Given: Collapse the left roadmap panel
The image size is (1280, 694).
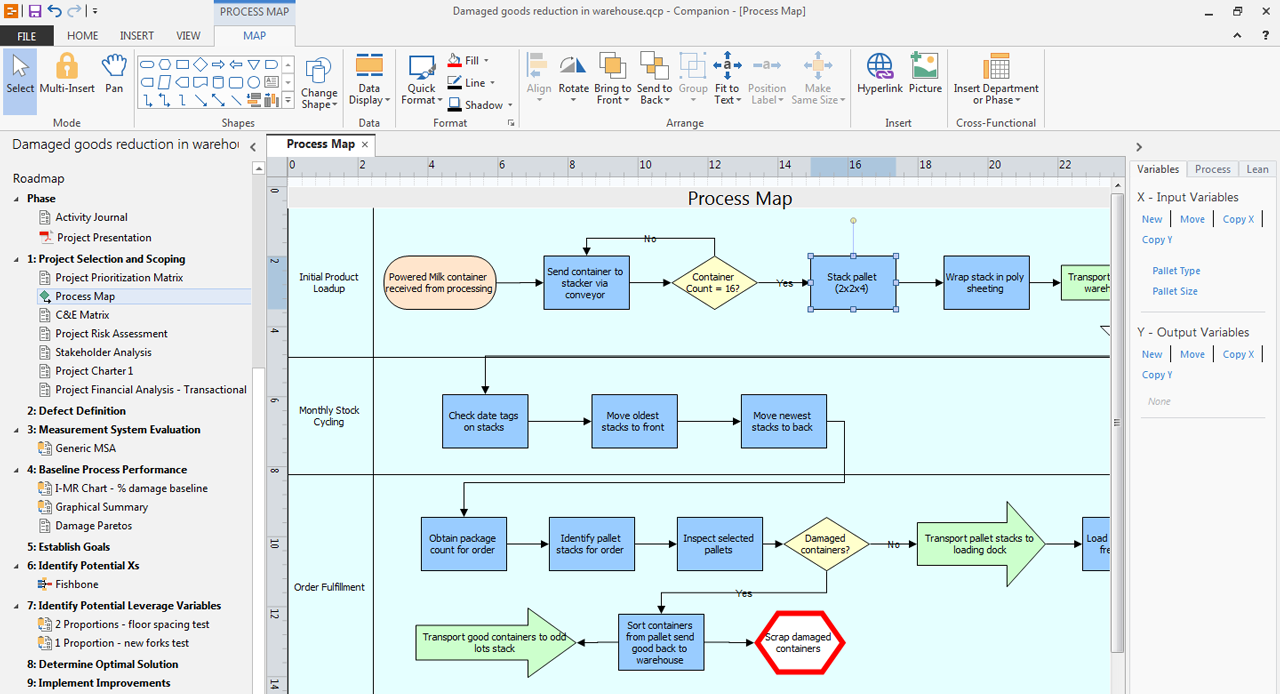Looking at the screenshot, I should pos(253,147).
